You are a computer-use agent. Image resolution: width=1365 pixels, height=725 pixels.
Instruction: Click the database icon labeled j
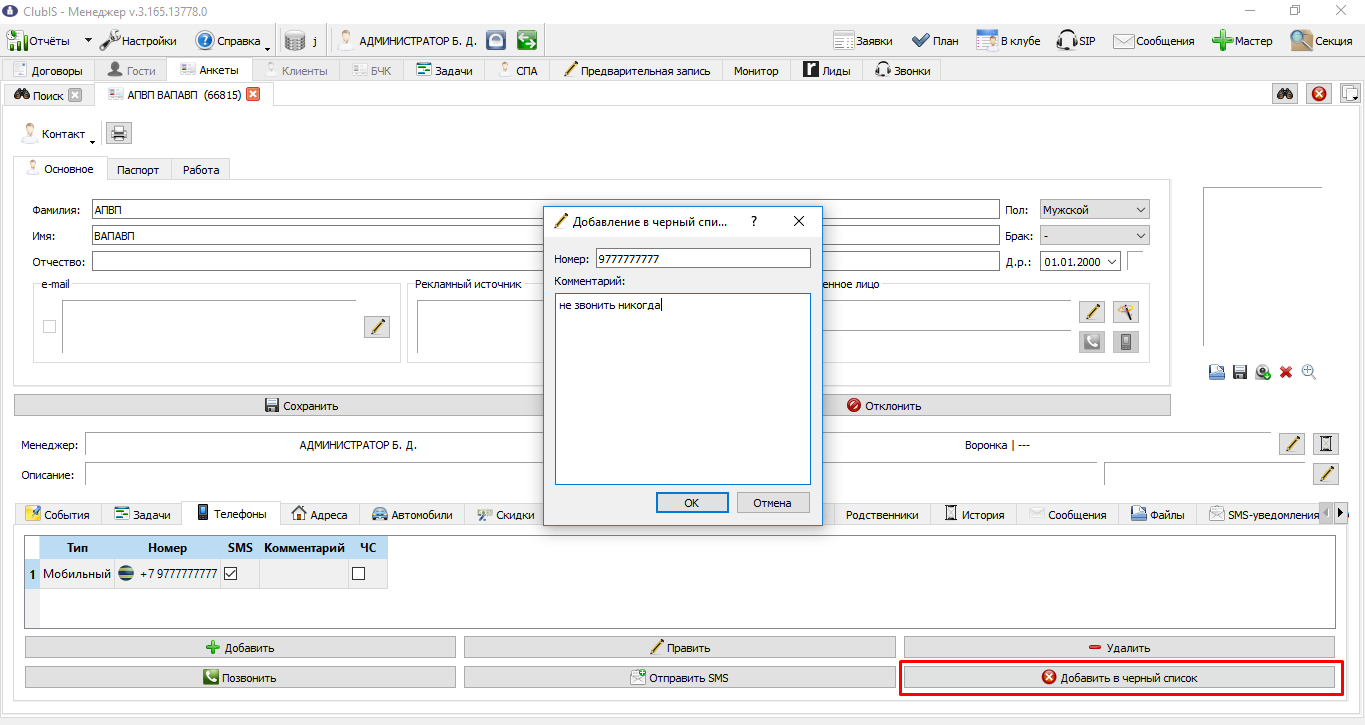click(301, 41)
